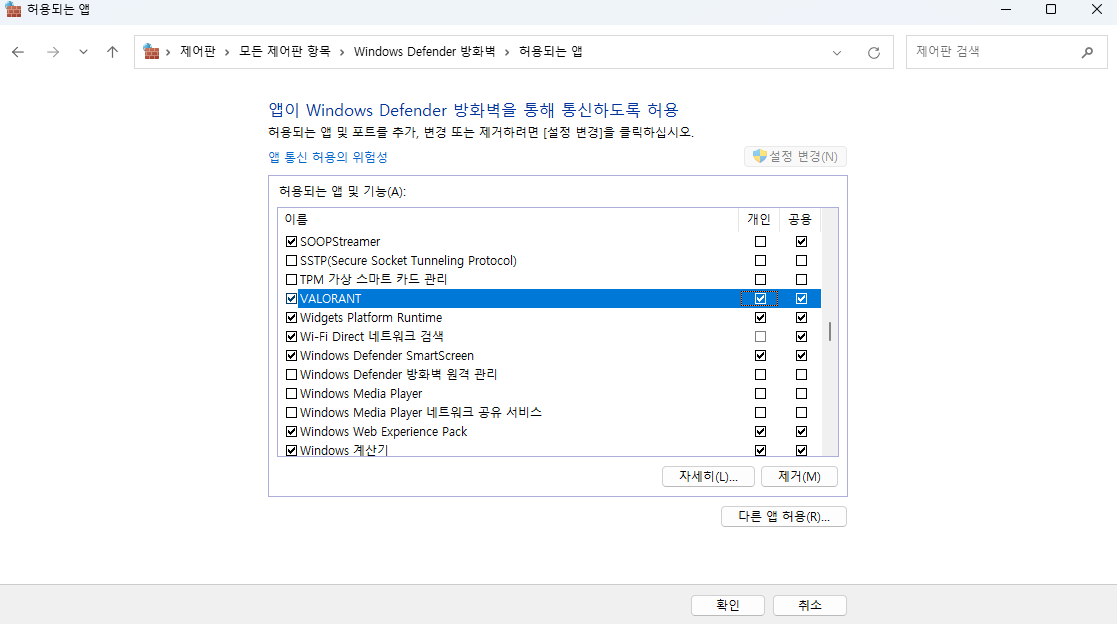The width and height of the screenshot is (1117, 624).
Task: Select the Windows Media Player row text
Action: (x=361, y=393)
